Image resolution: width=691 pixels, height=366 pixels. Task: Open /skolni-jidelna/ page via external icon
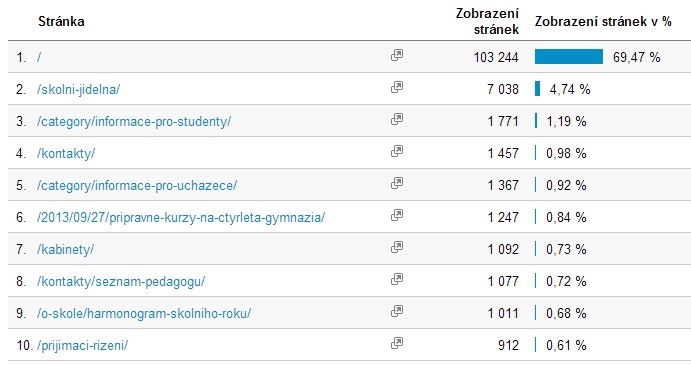coord(397,87)
